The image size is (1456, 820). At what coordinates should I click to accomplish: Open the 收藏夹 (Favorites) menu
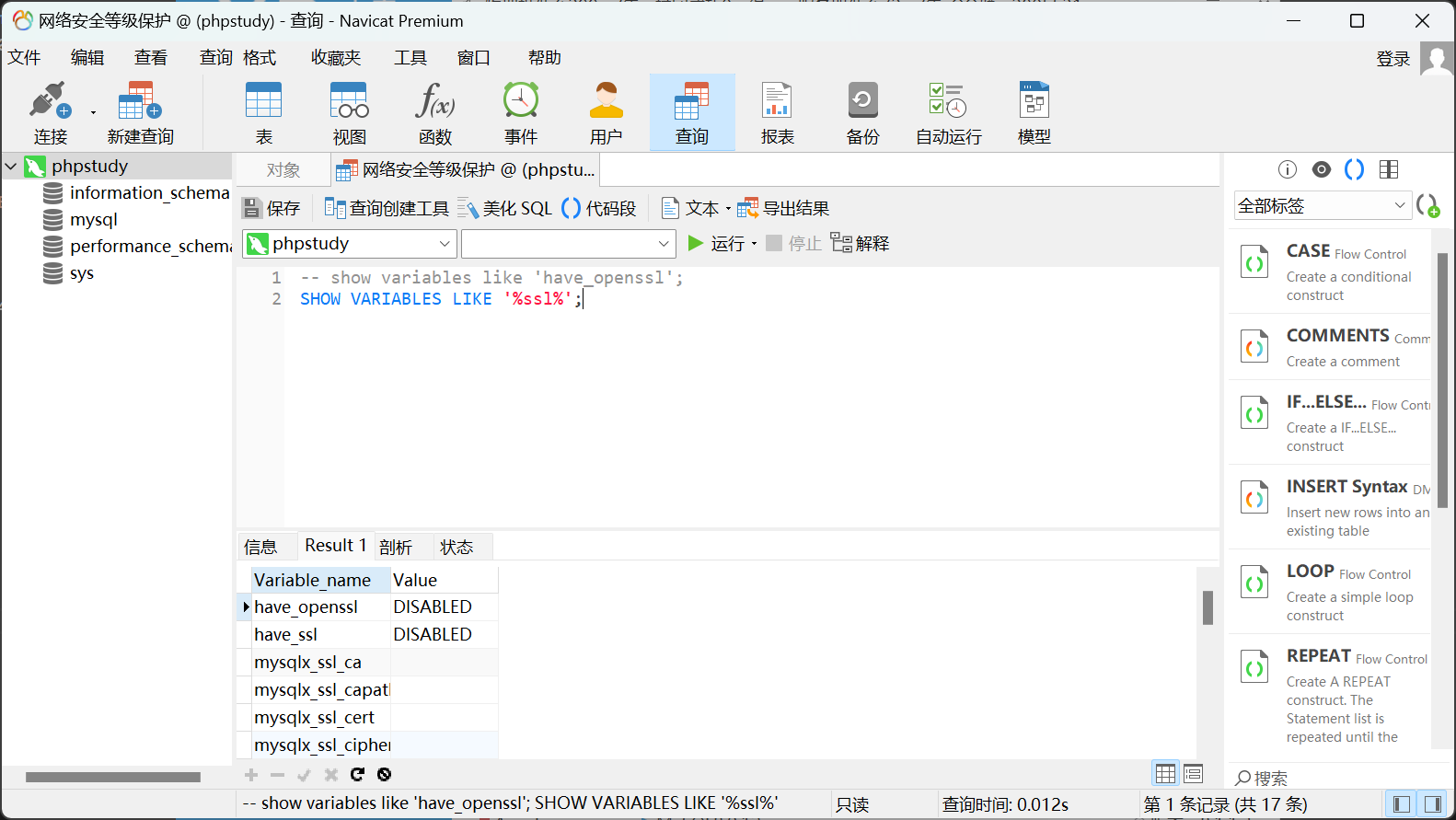click(336, 58)
